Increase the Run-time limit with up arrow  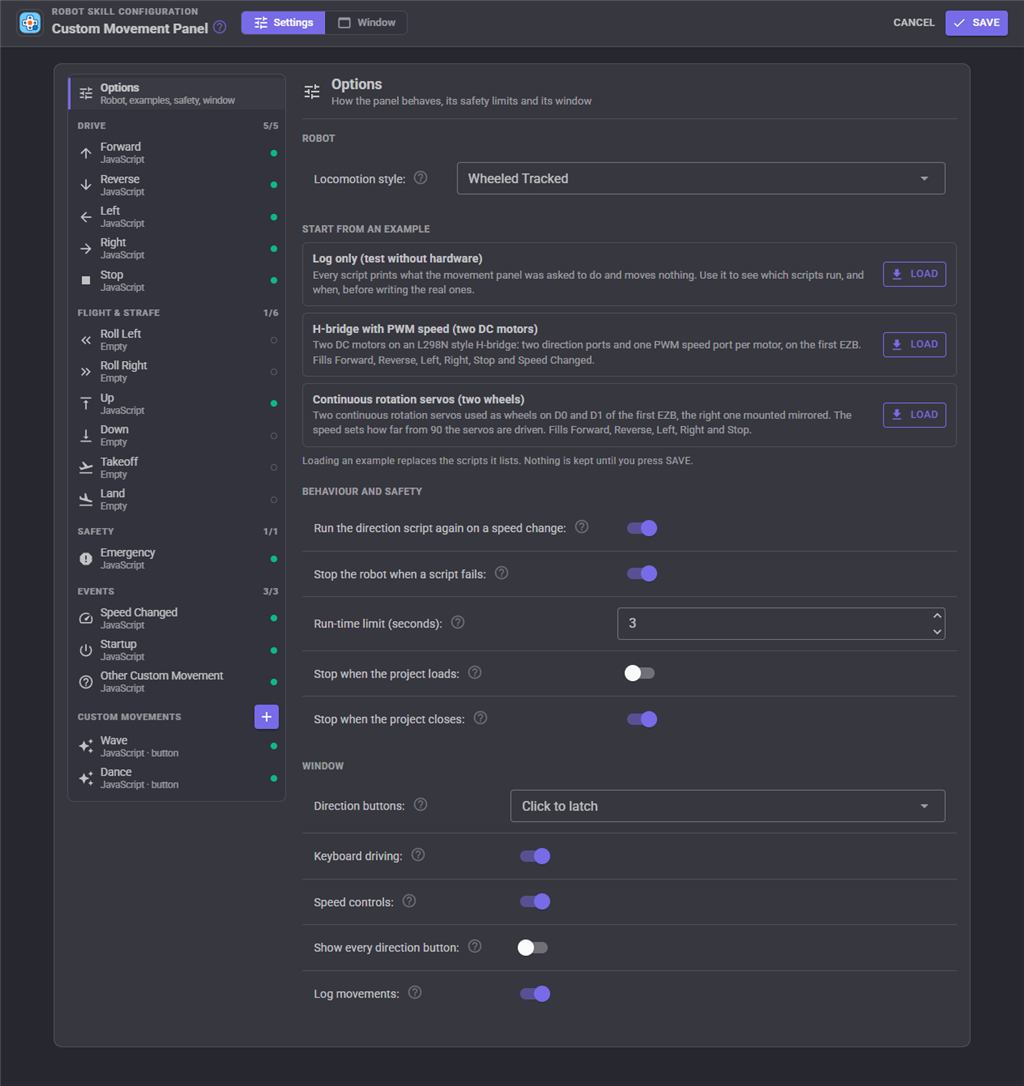click(x=937, y=616)
